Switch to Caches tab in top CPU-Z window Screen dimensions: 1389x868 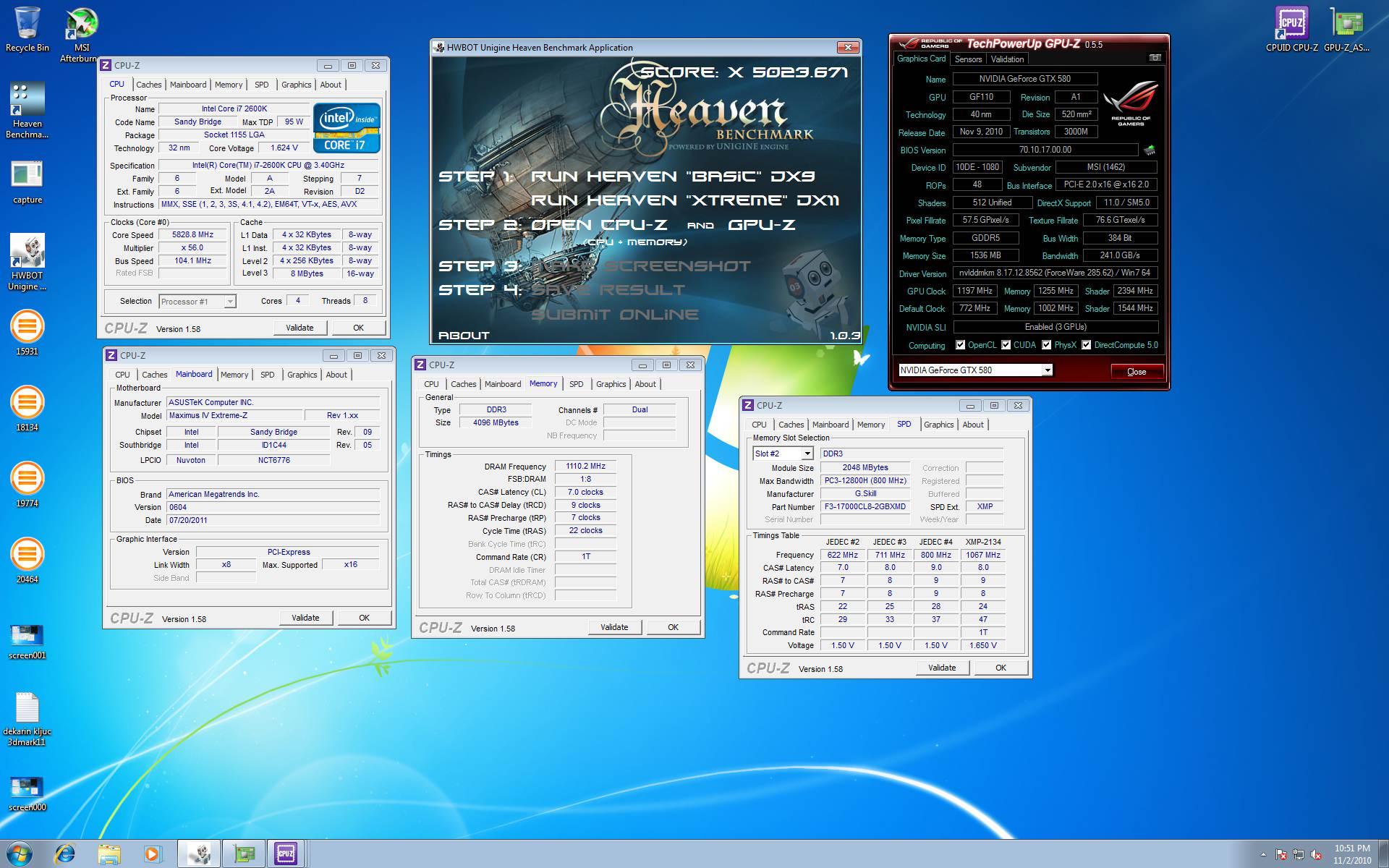(148, 85)
